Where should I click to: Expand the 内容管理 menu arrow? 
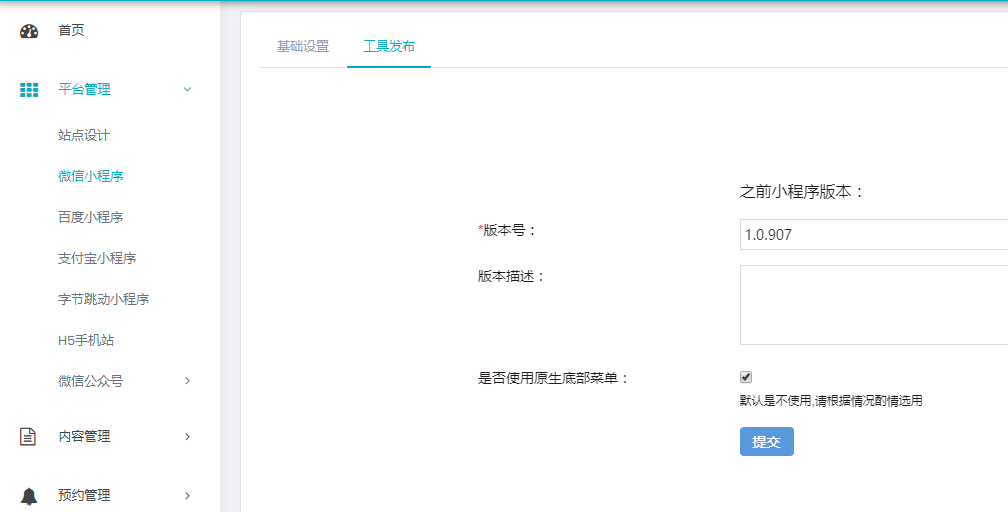point(187,437)
